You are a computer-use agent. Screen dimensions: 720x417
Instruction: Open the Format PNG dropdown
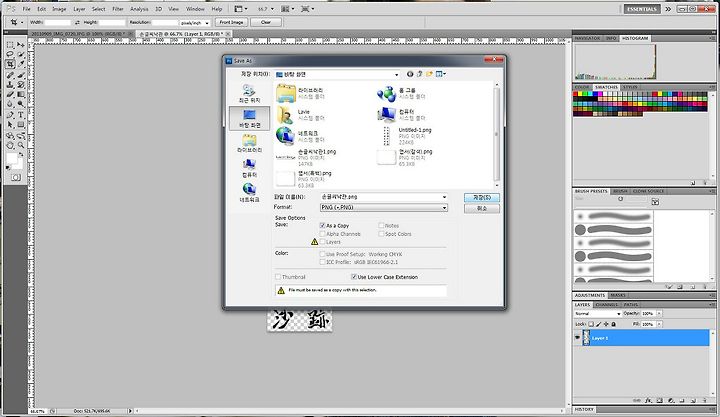point(383,208)
